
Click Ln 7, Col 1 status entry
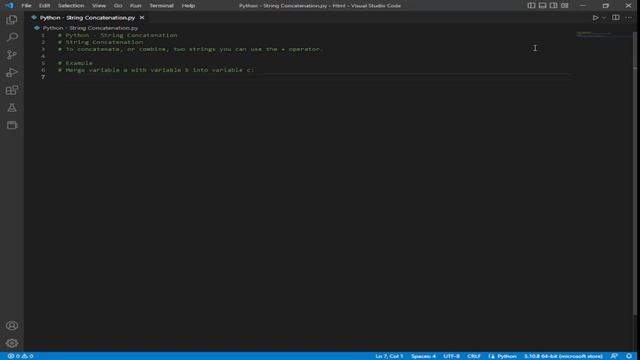coord(389,356)
